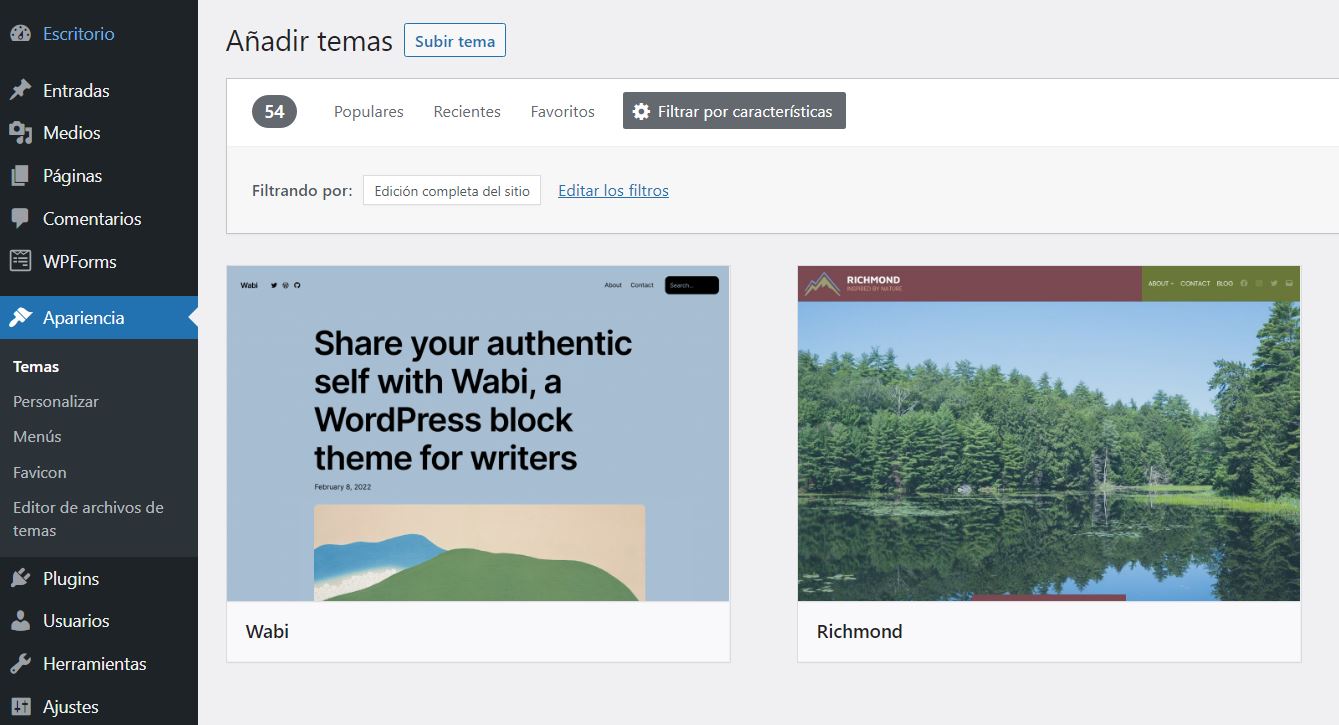Click the Herramientas wrench icon
The image size is (1339, 725).
(20, 664)
